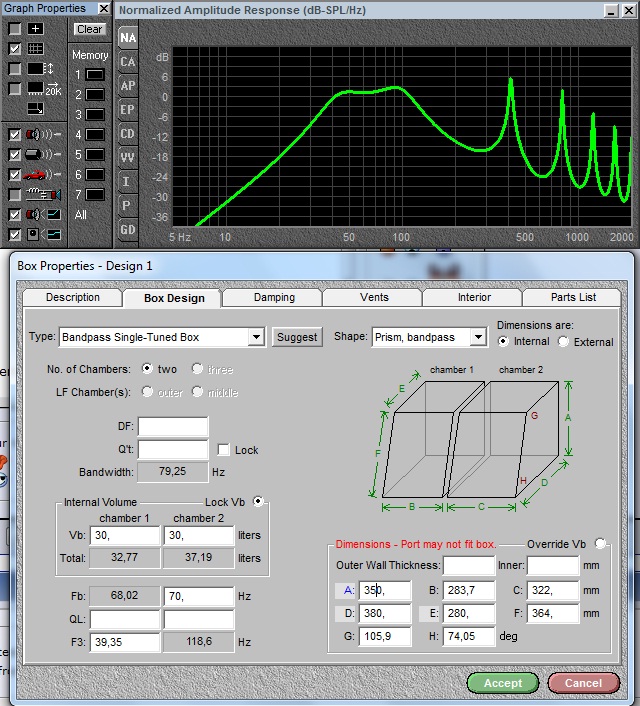Switch to the Damping tab

[x=274, y=298]
